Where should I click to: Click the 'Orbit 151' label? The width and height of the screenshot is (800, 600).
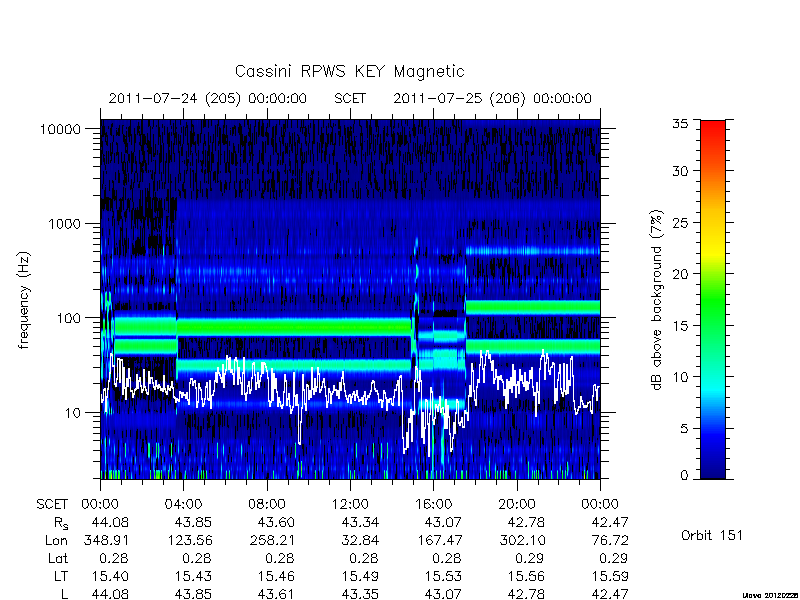712,535
